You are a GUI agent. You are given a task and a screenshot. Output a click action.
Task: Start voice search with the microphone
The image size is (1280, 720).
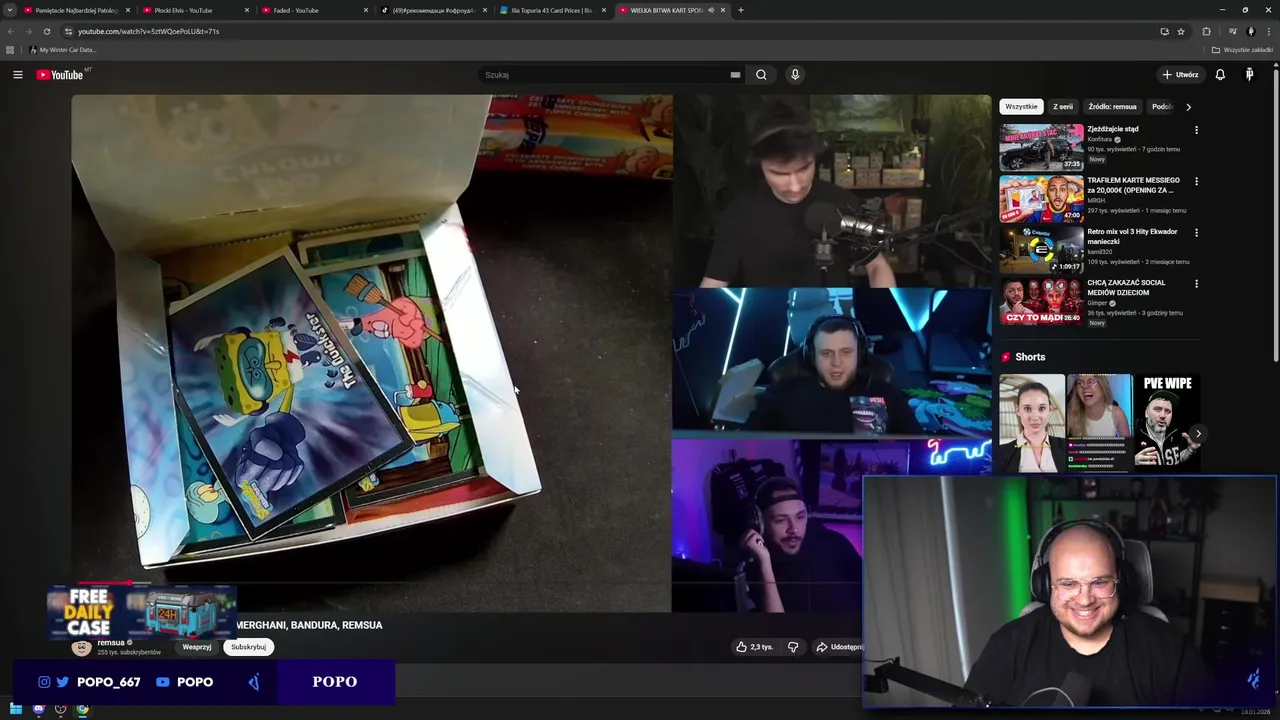[795, 75]
